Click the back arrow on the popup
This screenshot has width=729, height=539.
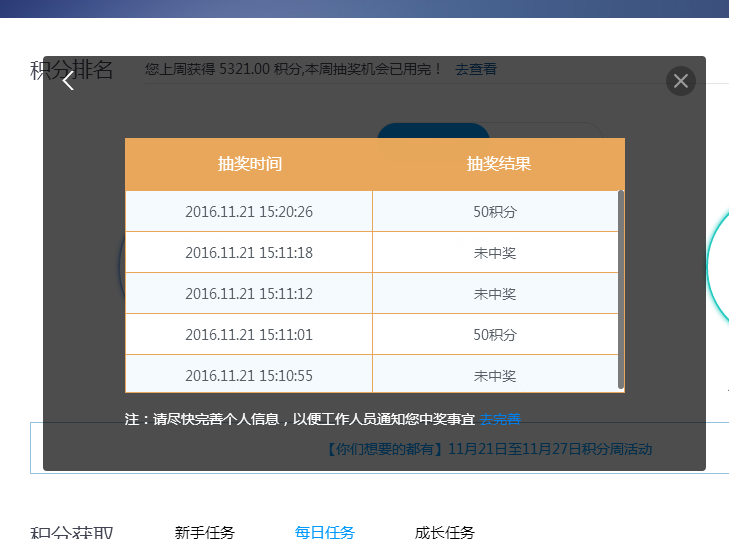pyautogui.click(x=68, y=81)
